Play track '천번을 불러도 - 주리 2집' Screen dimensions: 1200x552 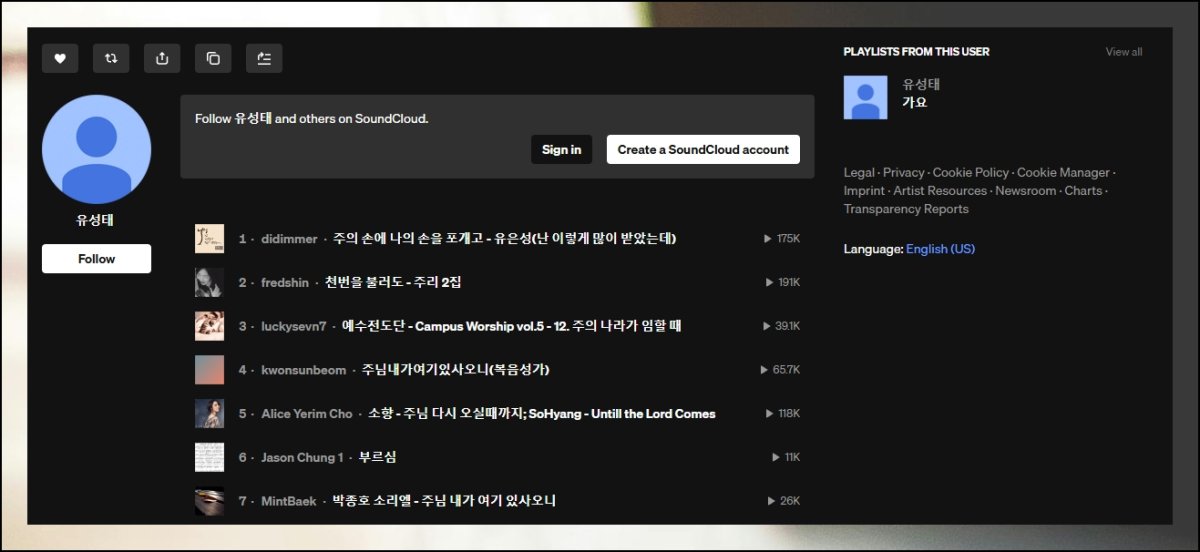tap(393, 283)
